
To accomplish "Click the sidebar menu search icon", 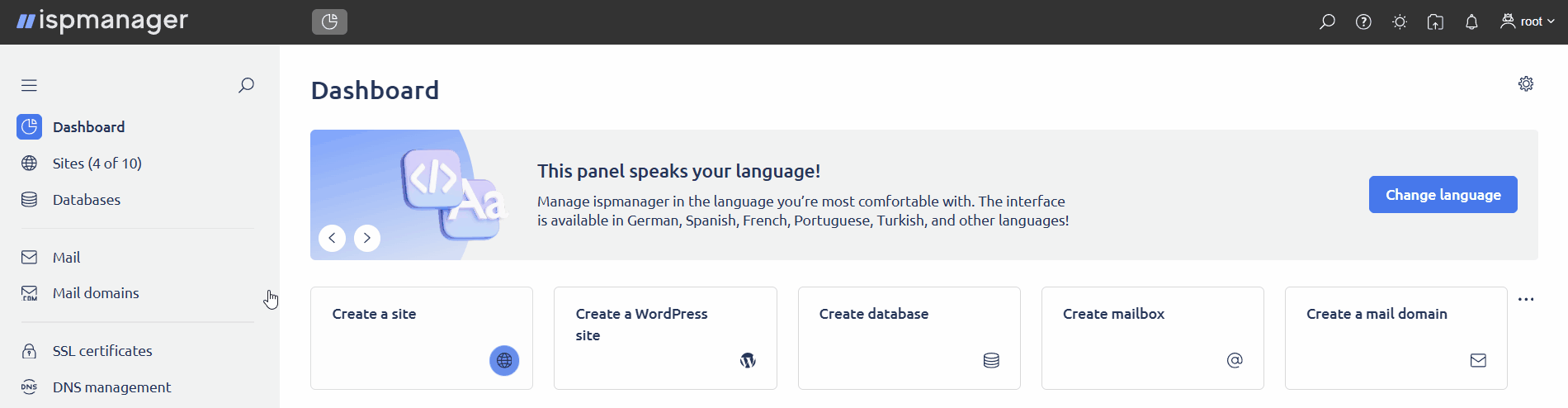I will [x=246, y=85].
